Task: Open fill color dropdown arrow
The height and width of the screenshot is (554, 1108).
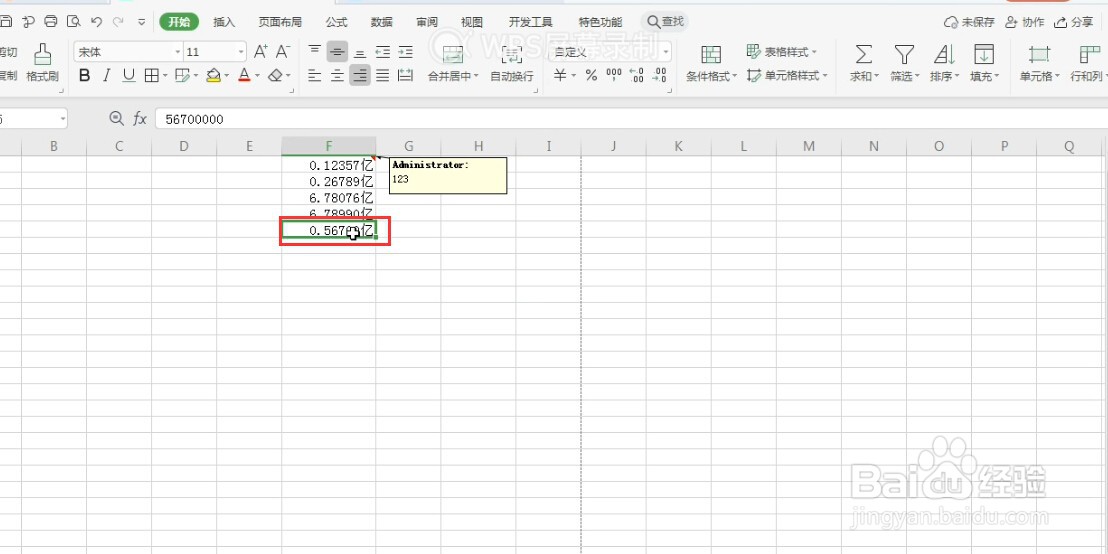Action: [226, 76]
